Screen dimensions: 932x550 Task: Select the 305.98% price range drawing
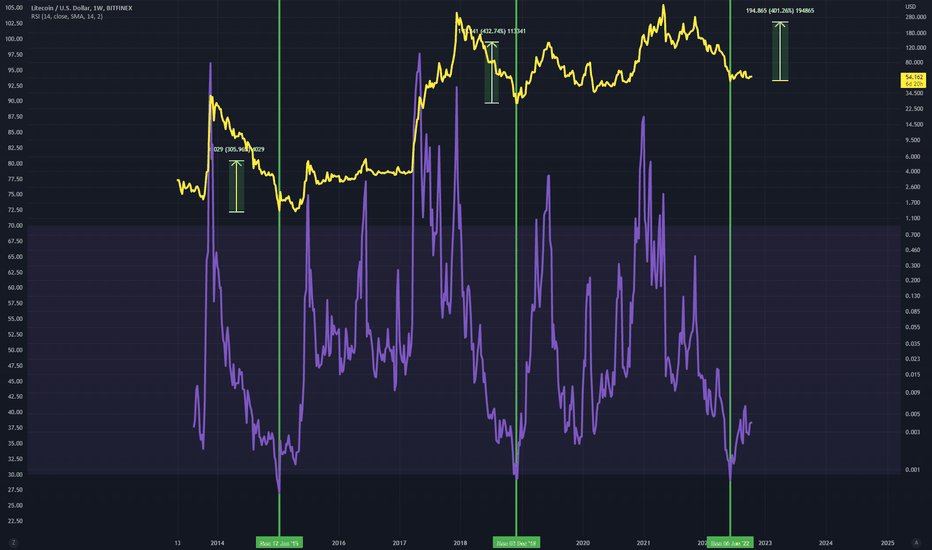[237, 186]
